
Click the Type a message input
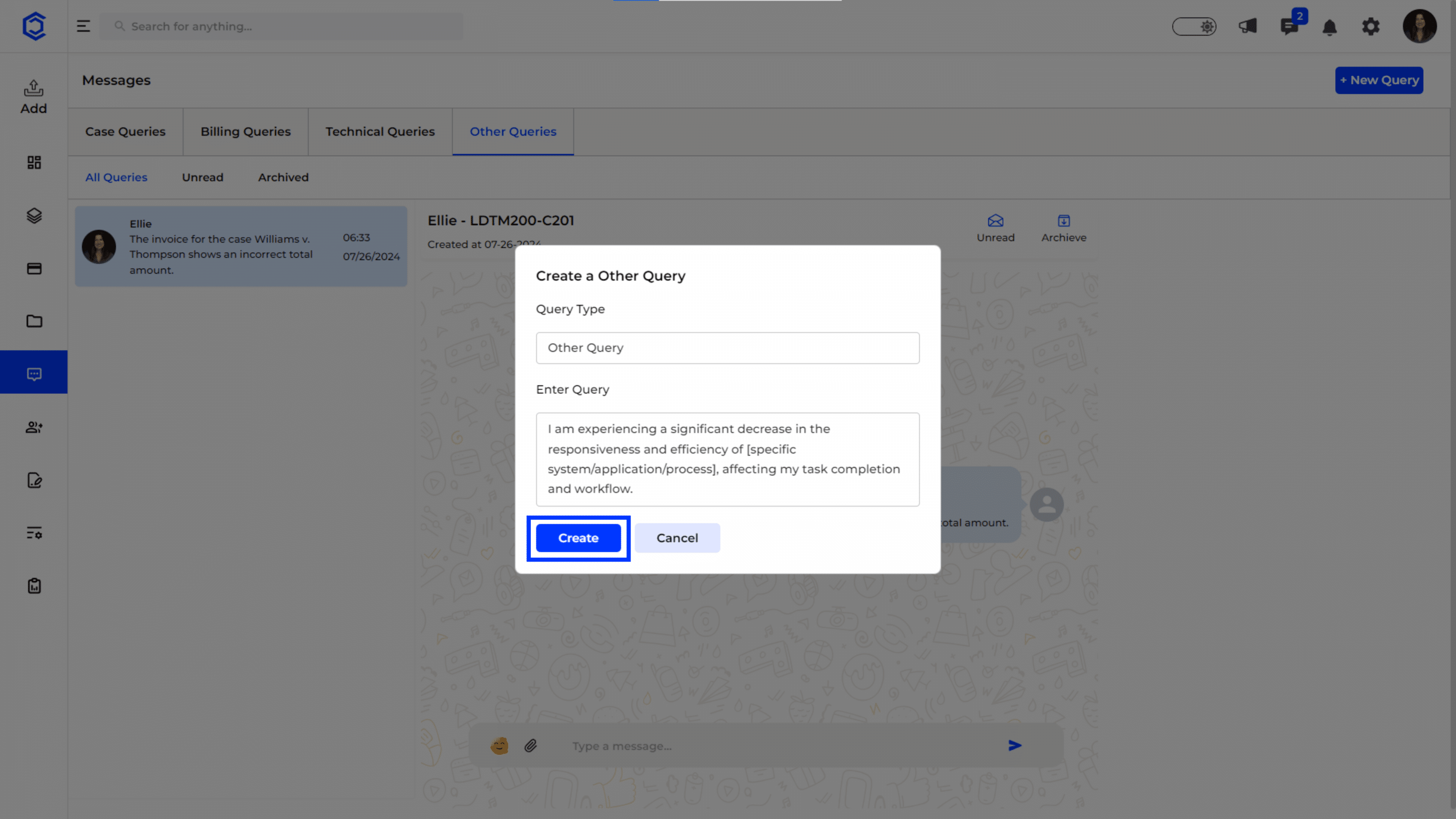(780, 746)
